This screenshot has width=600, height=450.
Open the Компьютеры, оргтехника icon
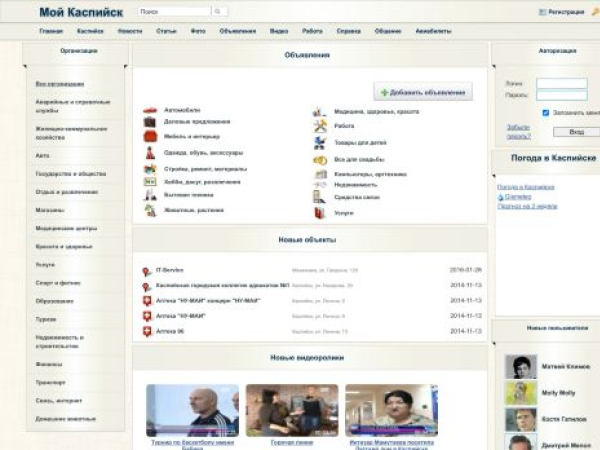(x=321, y=174)
